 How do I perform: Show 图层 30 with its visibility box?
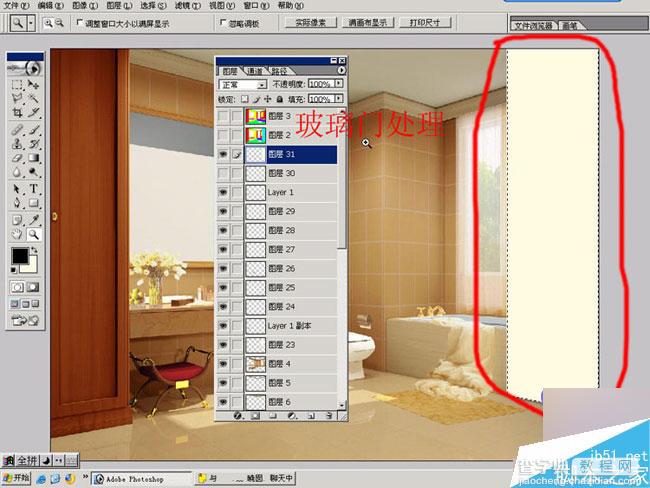click(223, 173)
